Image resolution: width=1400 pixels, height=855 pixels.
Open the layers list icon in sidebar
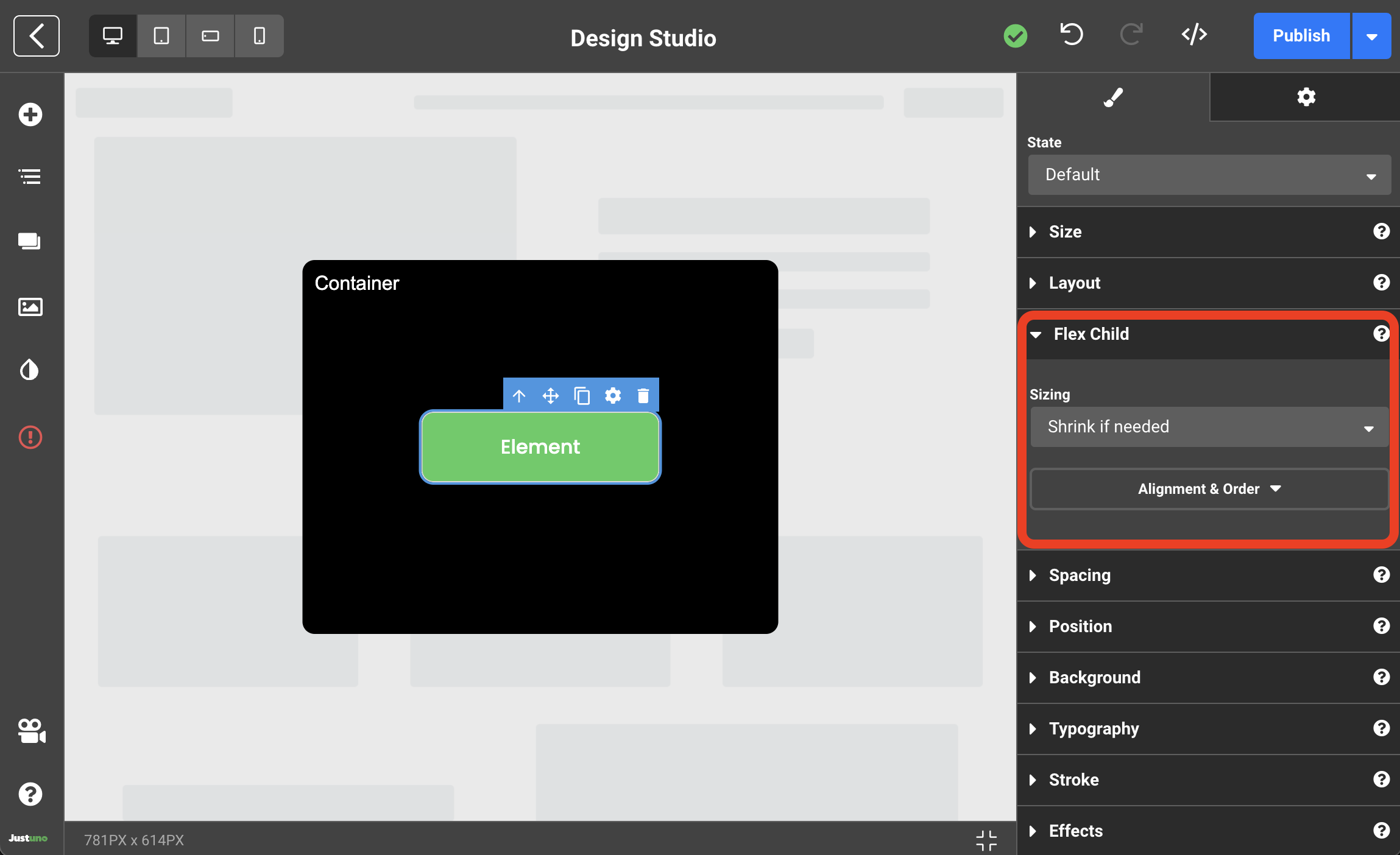pos(30,177)
